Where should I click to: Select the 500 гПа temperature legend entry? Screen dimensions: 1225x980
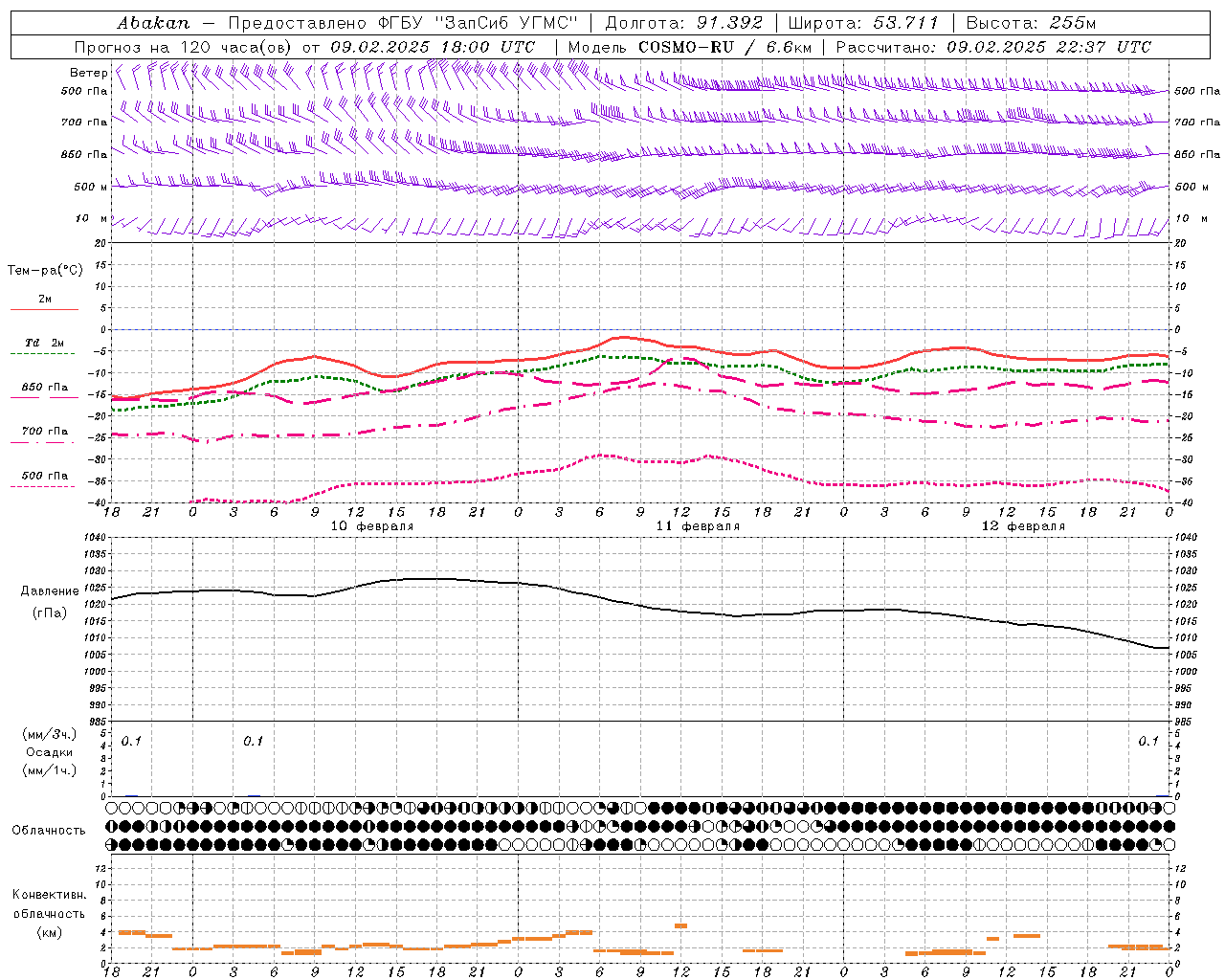pos(45,476)
